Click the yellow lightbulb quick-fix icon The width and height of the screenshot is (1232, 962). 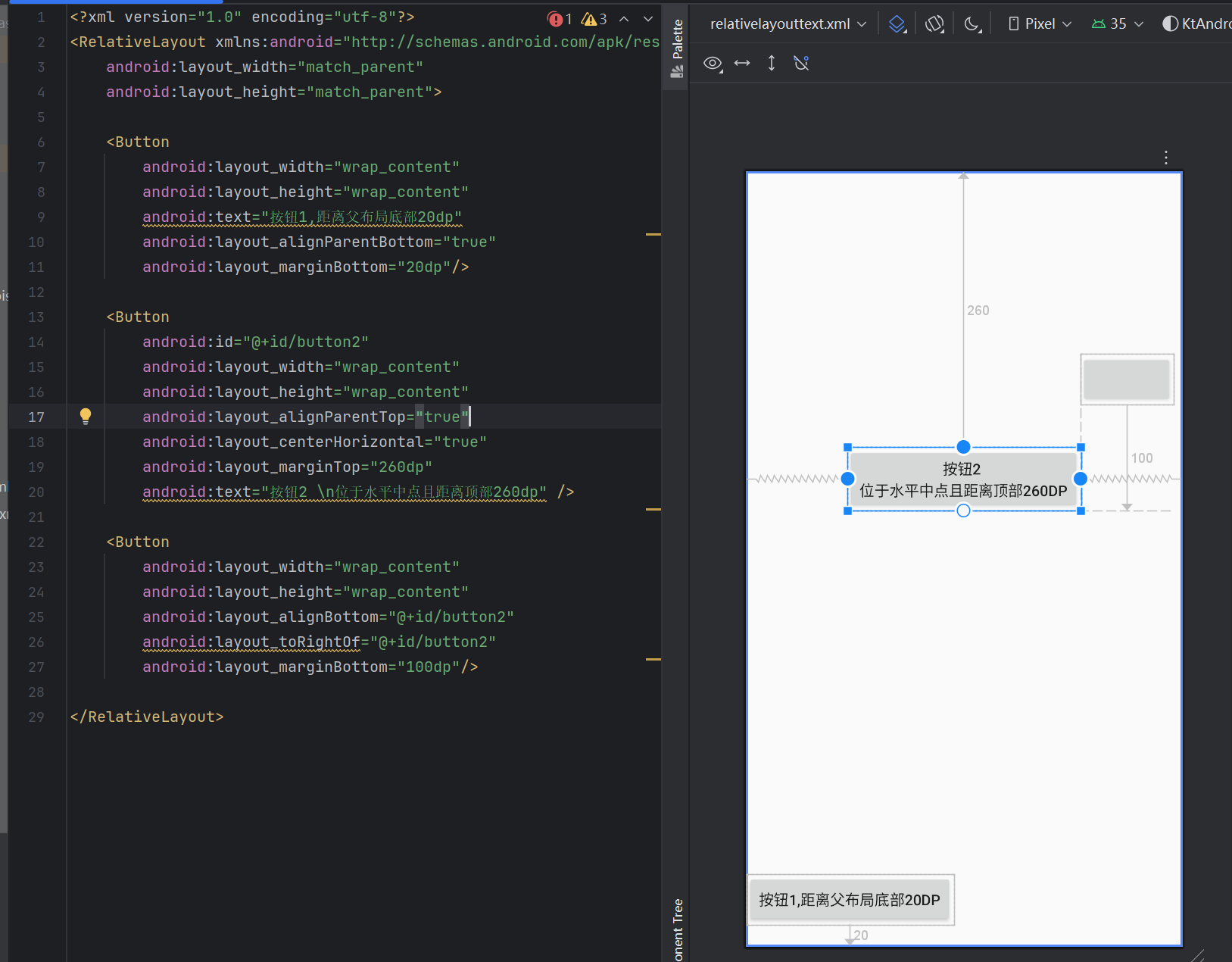(x=86, y=416)
